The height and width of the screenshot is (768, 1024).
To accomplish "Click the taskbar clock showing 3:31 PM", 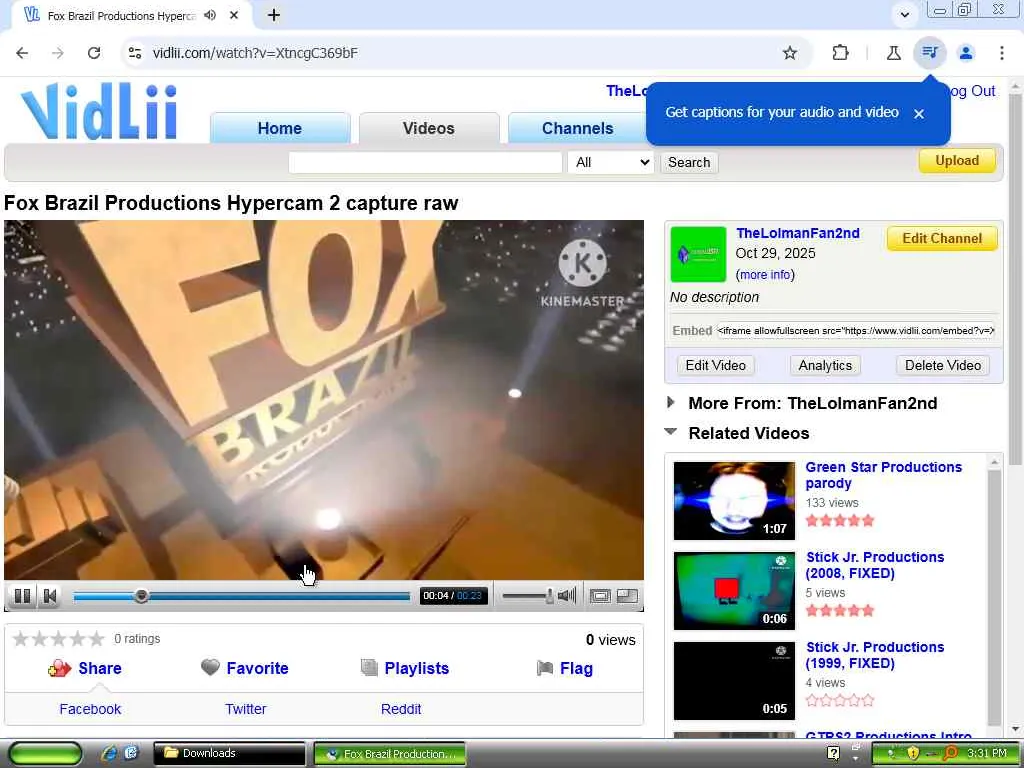I will click(987, 753).
